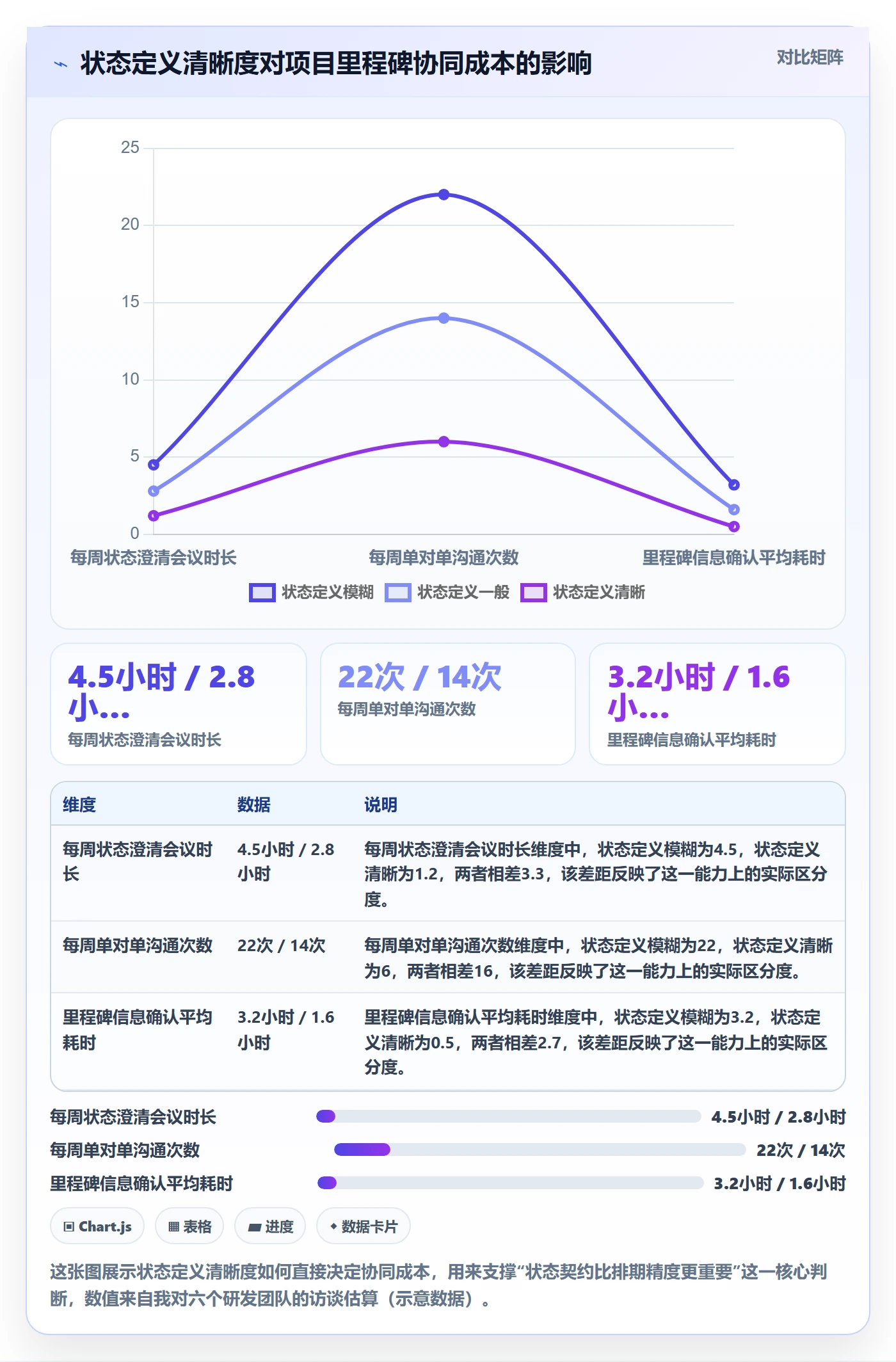The height and width of the screenshot is (1362, 896).
Task: Open the 22次 / 14次 data card
Action: tap(448, 704)
